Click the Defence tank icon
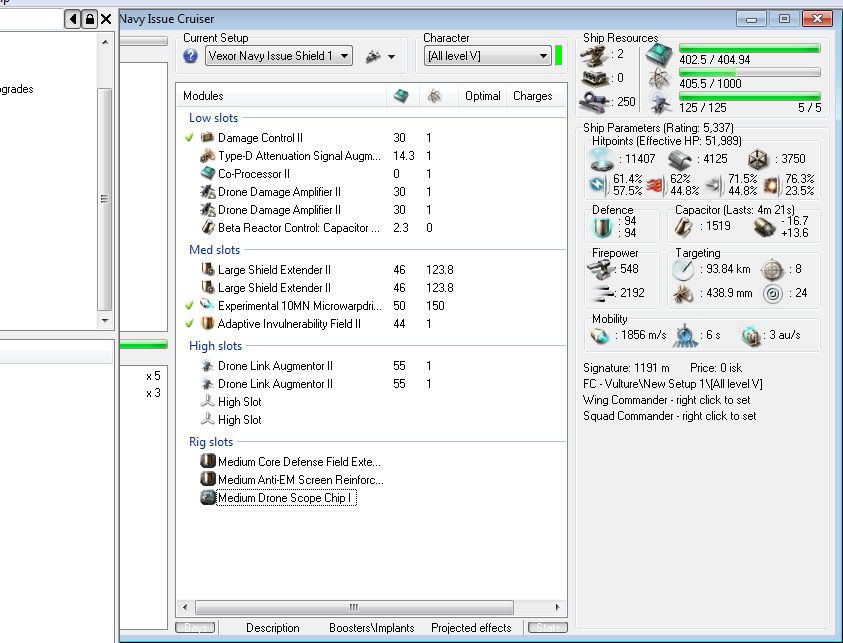Image resolution: width=843 pixels, height=643 pixels. click(602, 227)
